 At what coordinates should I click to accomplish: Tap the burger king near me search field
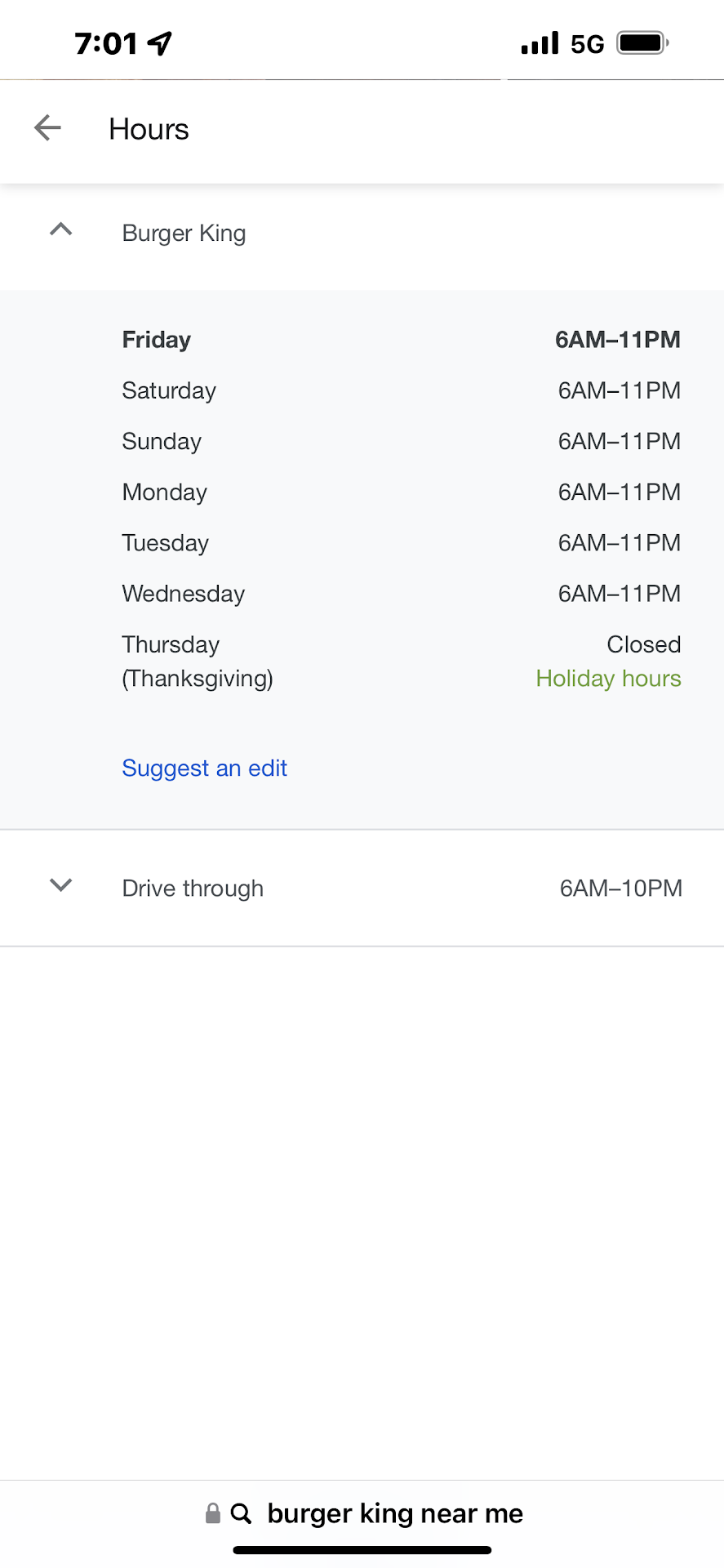[x=395, y=1513]
